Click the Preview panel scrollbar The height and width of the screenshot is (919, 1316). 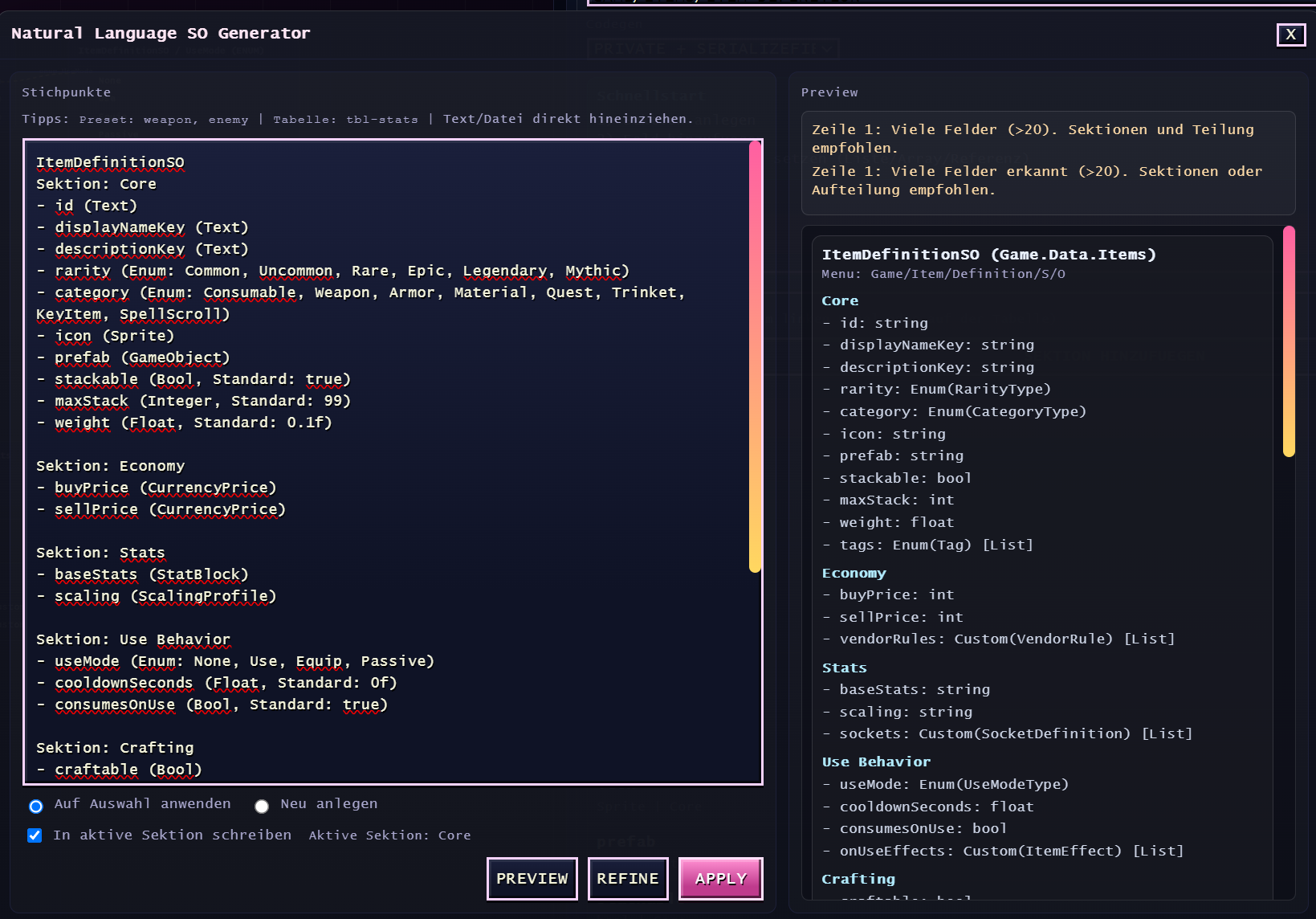[x=1289, y=341]
